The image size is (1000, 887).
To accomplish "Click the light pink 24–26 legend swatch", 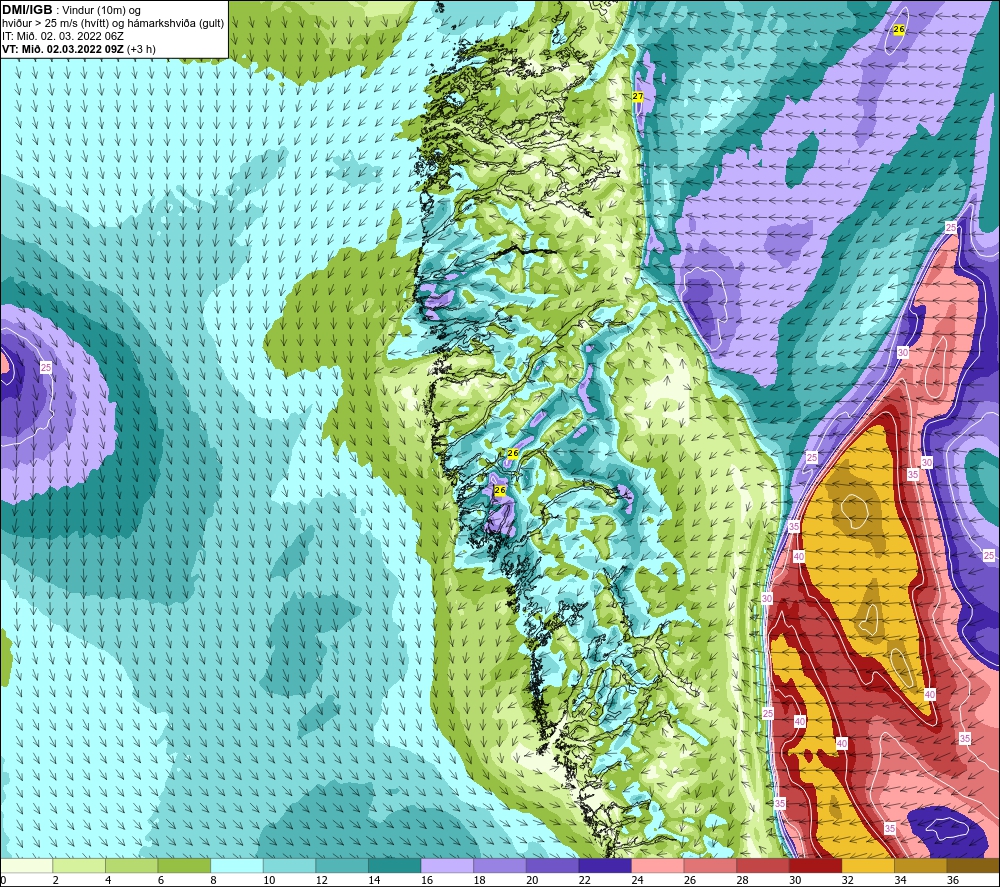I will point(658,865).
